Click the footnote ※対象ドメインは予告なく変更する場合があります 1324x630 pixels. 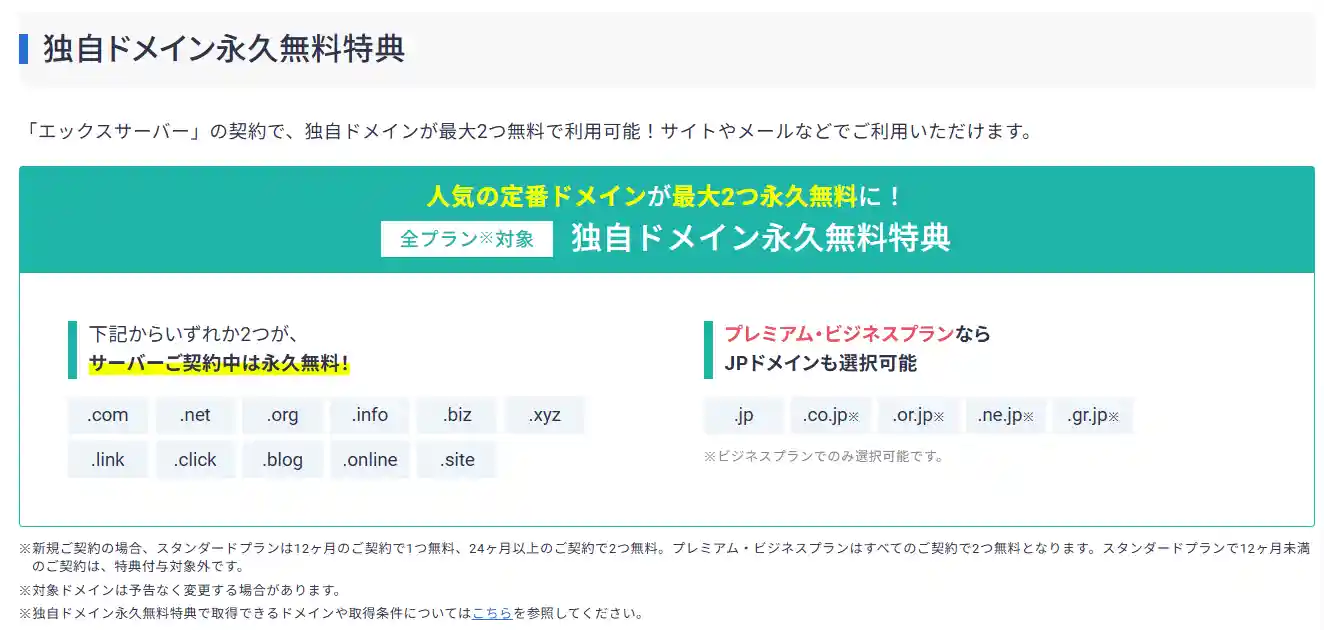click(181, 590)
